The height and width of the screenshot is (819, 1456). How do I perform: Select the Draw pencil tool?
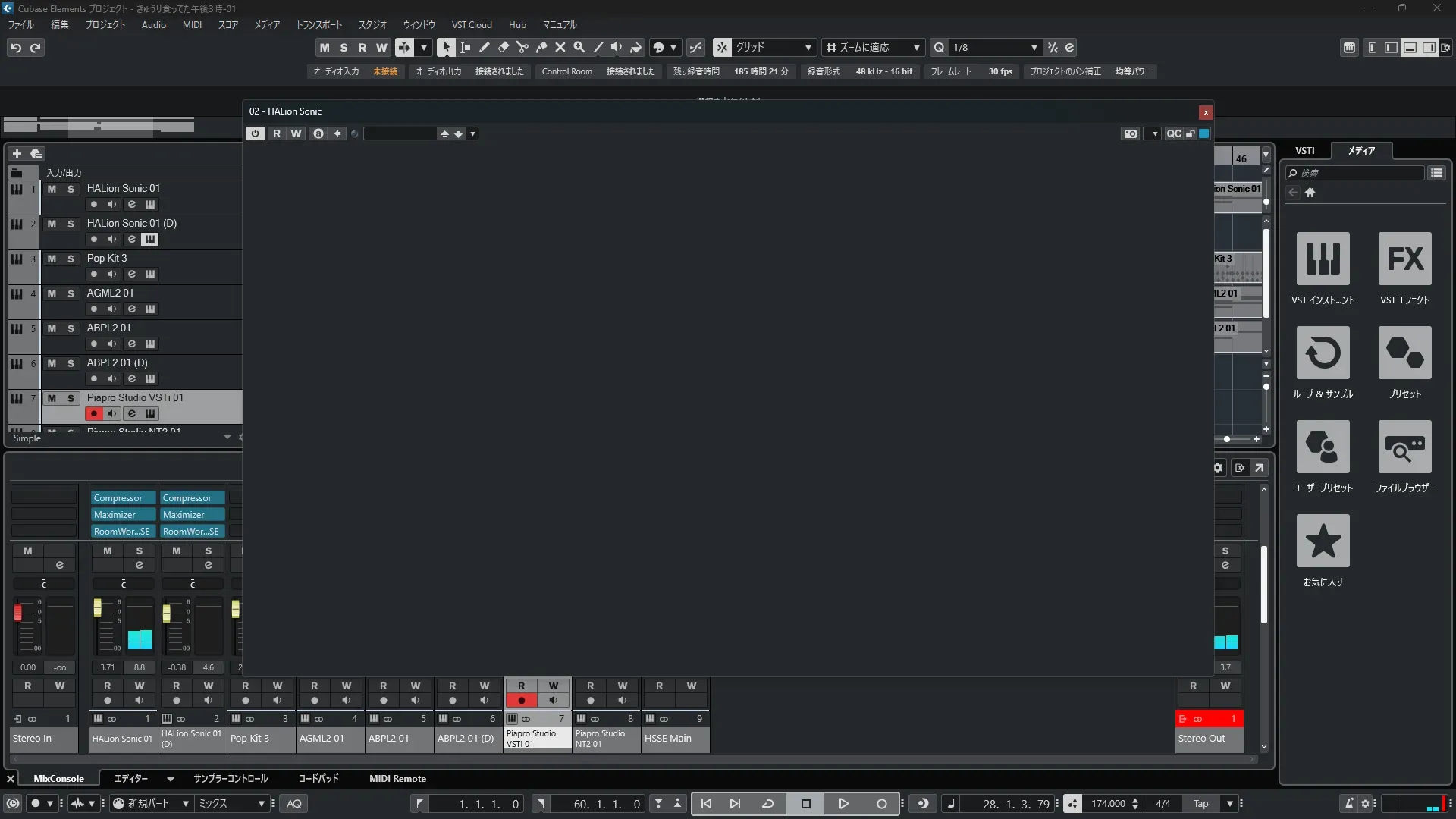click(484, 47)
